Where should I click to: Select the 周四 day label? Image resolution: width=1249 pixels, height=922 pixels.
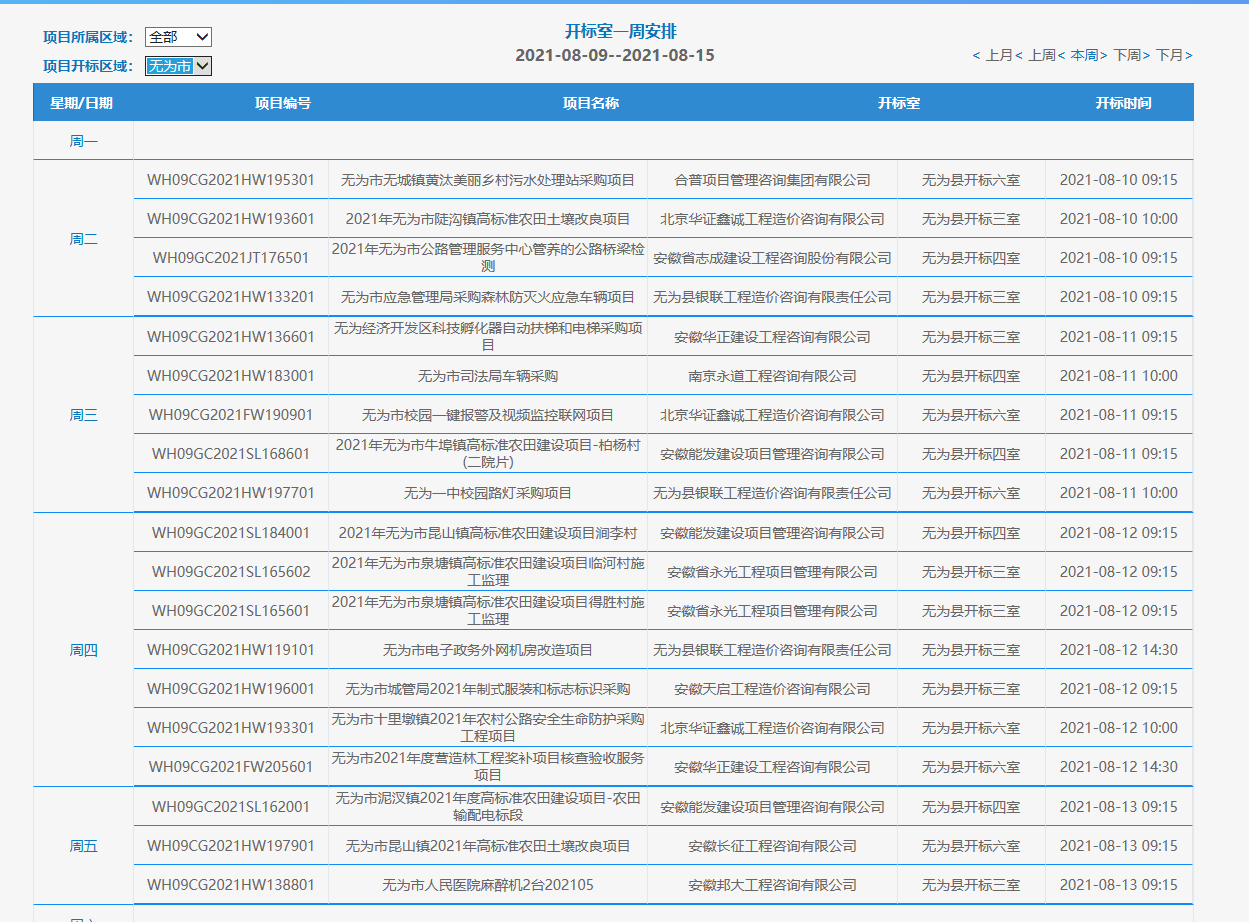(84, 650)
